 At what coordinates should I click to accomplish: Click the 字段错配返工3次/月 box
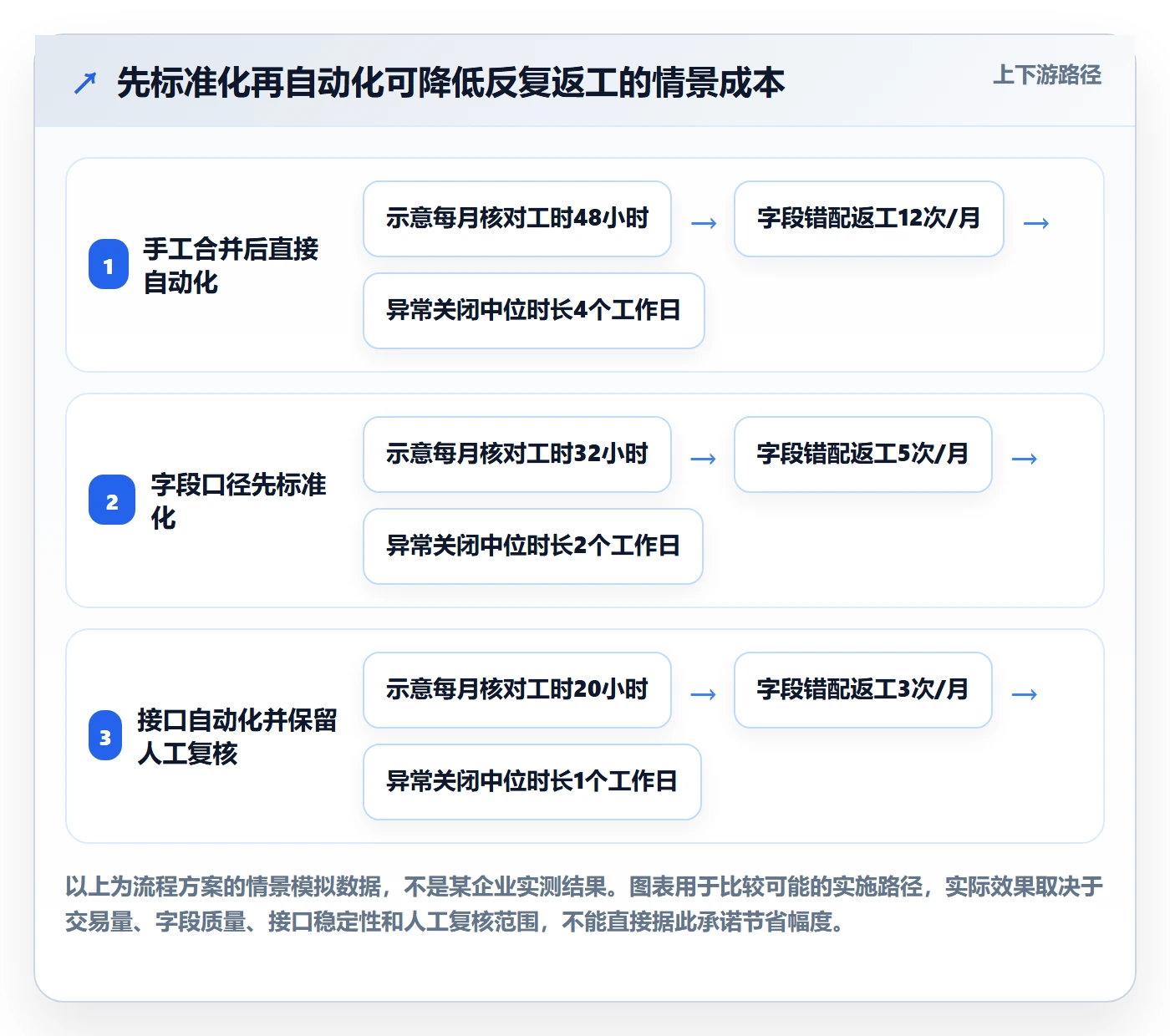[863, 690]
